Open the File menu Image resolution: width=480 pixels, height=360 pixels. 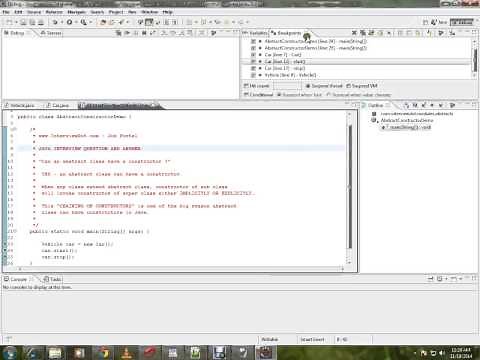[6, 12]
